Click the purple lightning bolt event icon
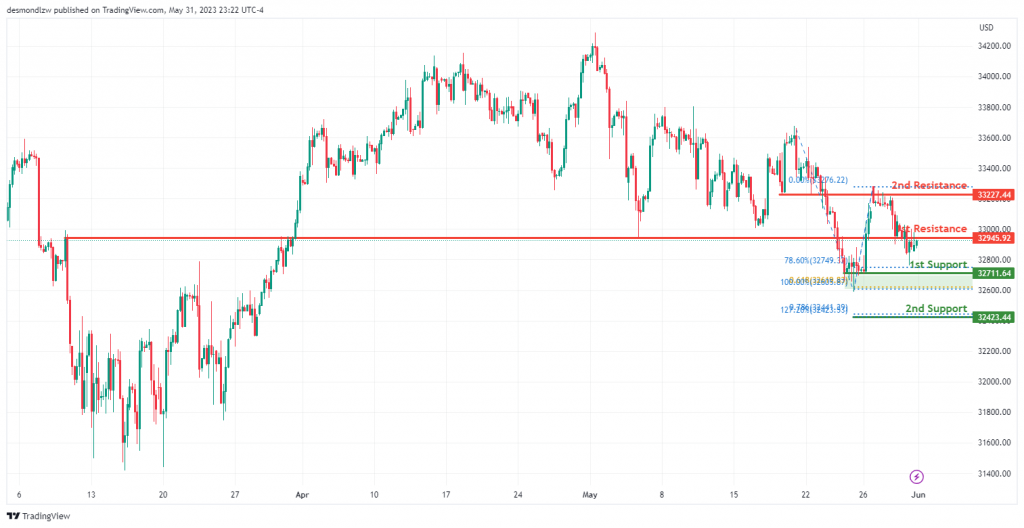Screen dimensions: 1024x528 (x=917, y=476)
